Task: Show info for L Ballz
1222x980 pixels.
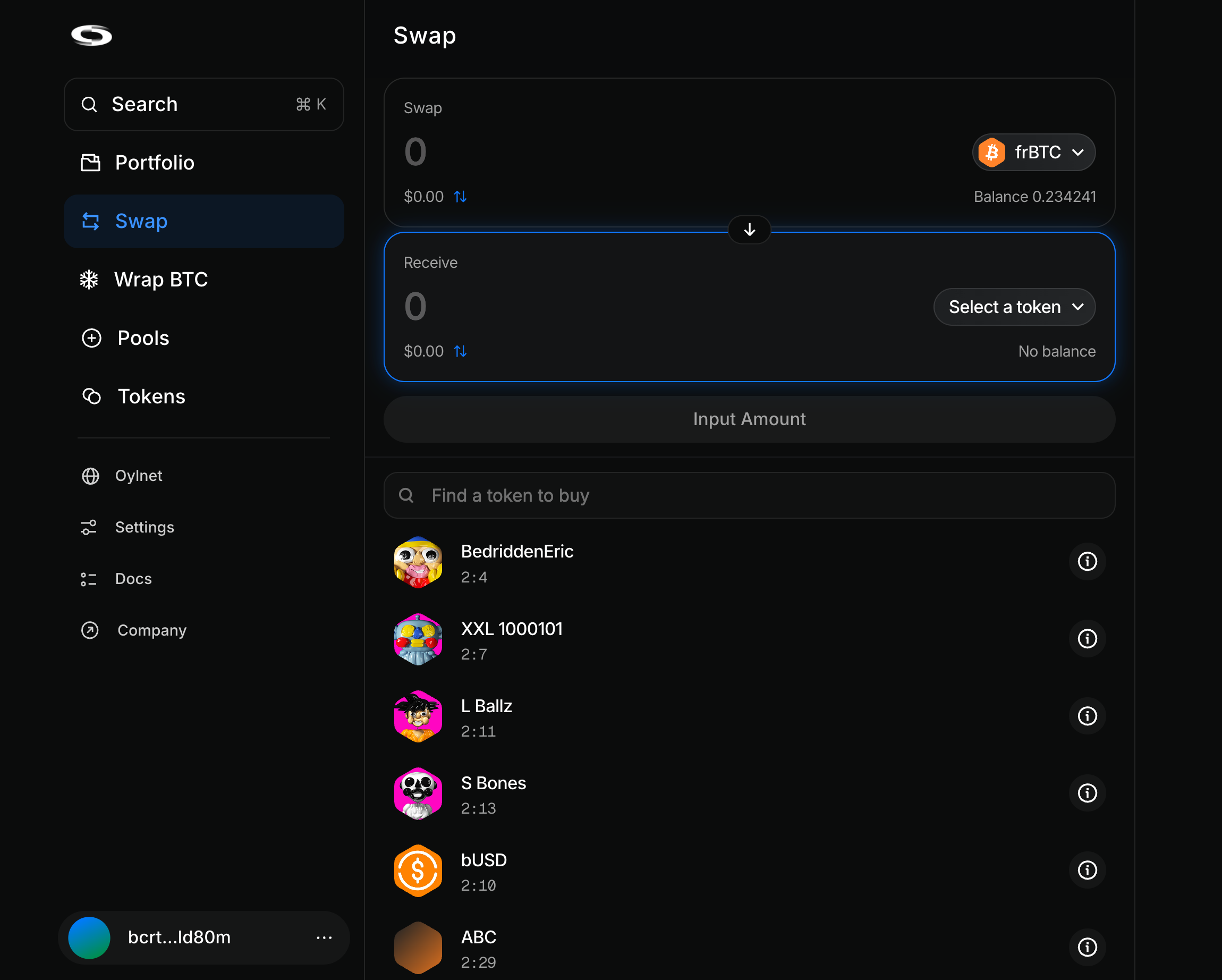Action: coord(1087,716)
